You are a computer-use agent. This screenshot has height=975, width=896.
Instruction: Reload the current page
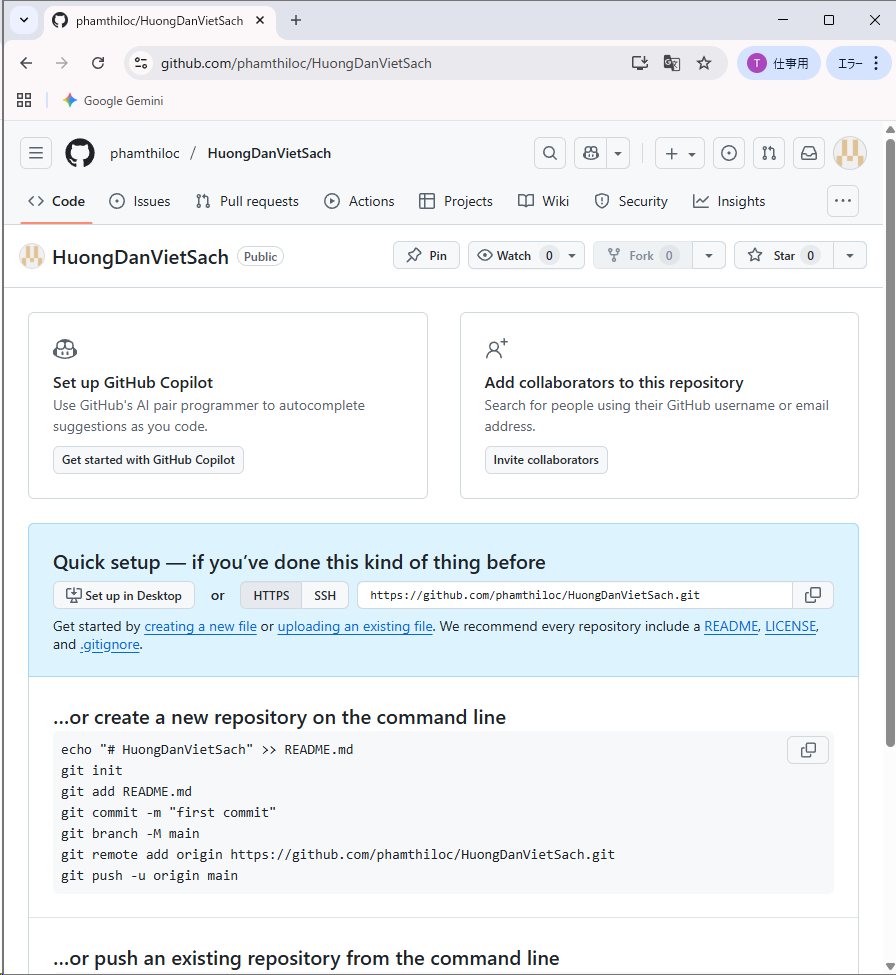tap(98, 63)
